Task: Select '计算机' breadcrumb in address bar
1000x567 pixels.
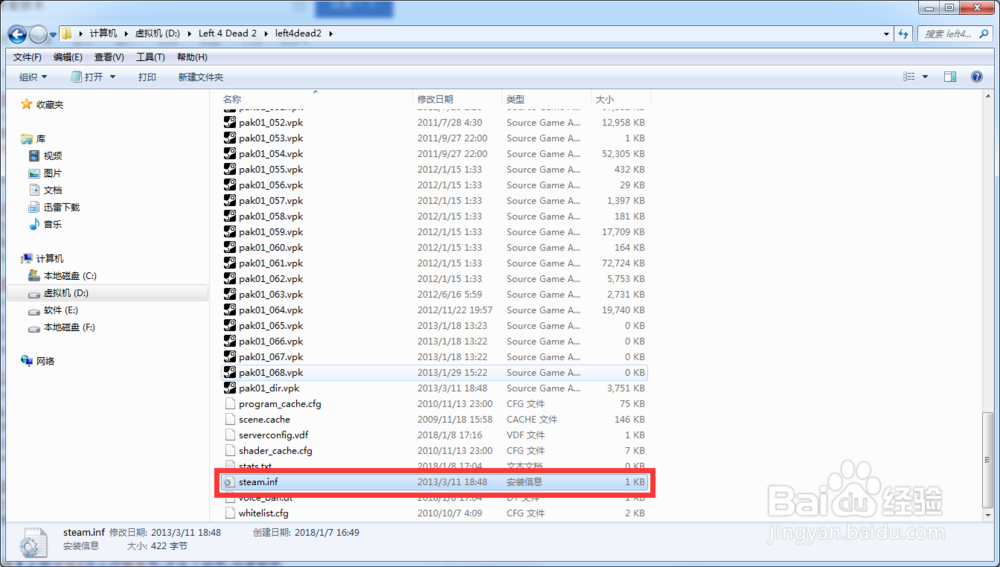Action: [103, 33]
